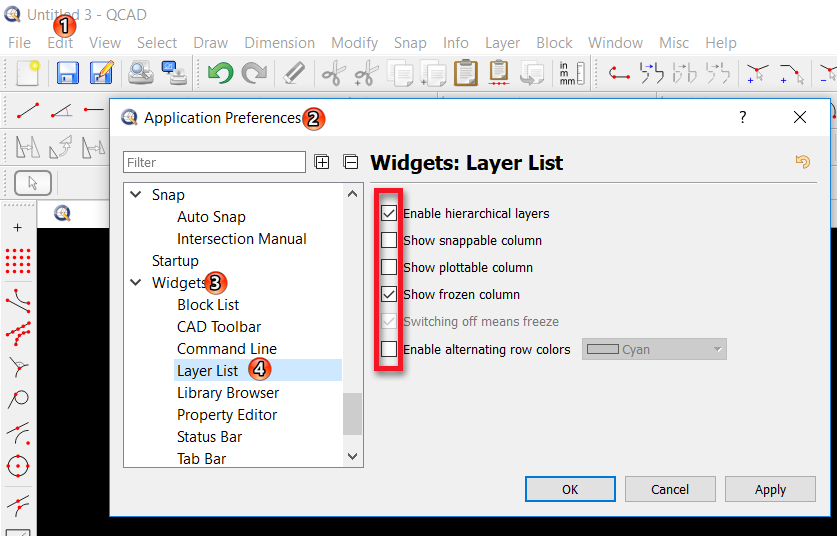Select Command Line tree item
Image resolution: width=837 pixels, height=536 pixels.
pyautogui.click(x=227, y=348)
